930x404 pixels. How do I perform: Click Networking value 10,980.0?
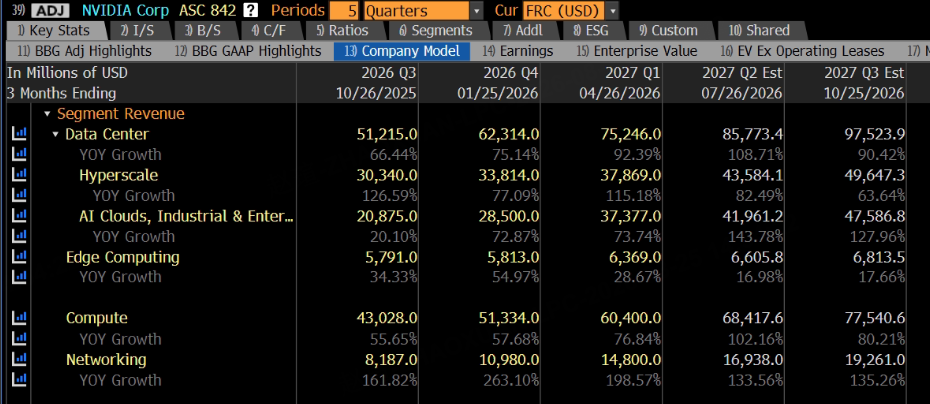coord(508,359)
